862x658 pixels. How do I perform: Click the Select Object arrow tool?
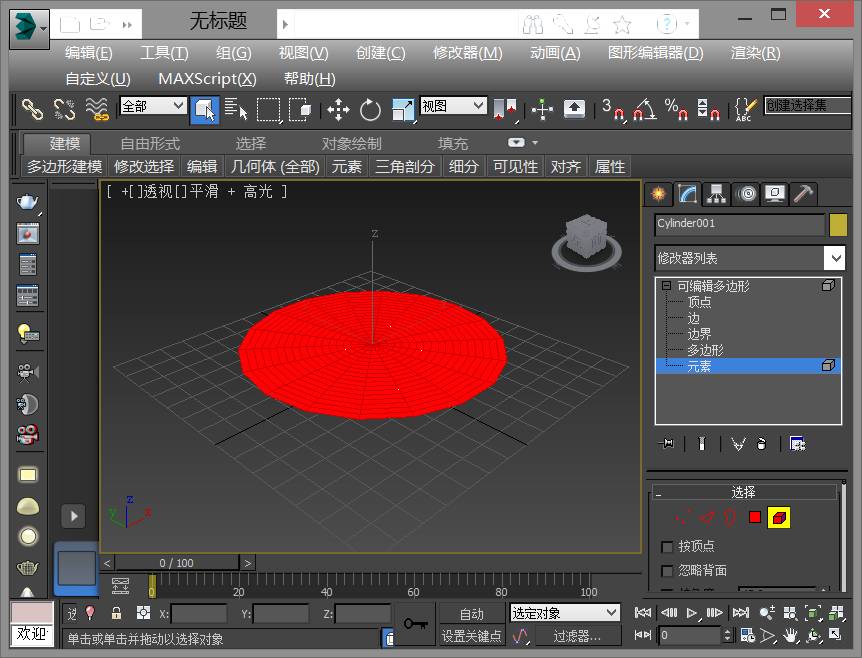pos(205,109)
